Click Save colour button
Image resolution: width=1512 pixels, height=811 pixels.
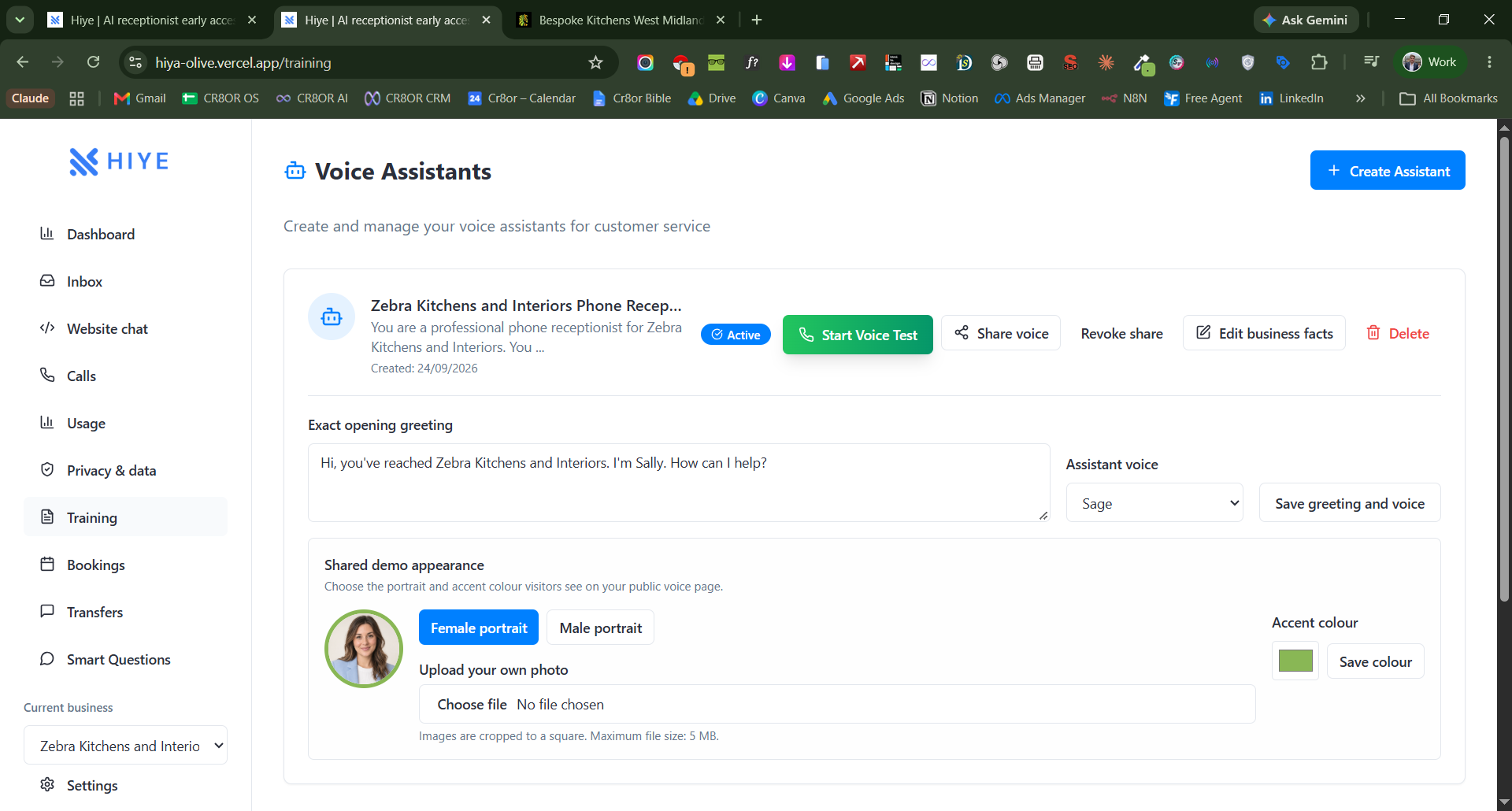[x=1376, y=661]
